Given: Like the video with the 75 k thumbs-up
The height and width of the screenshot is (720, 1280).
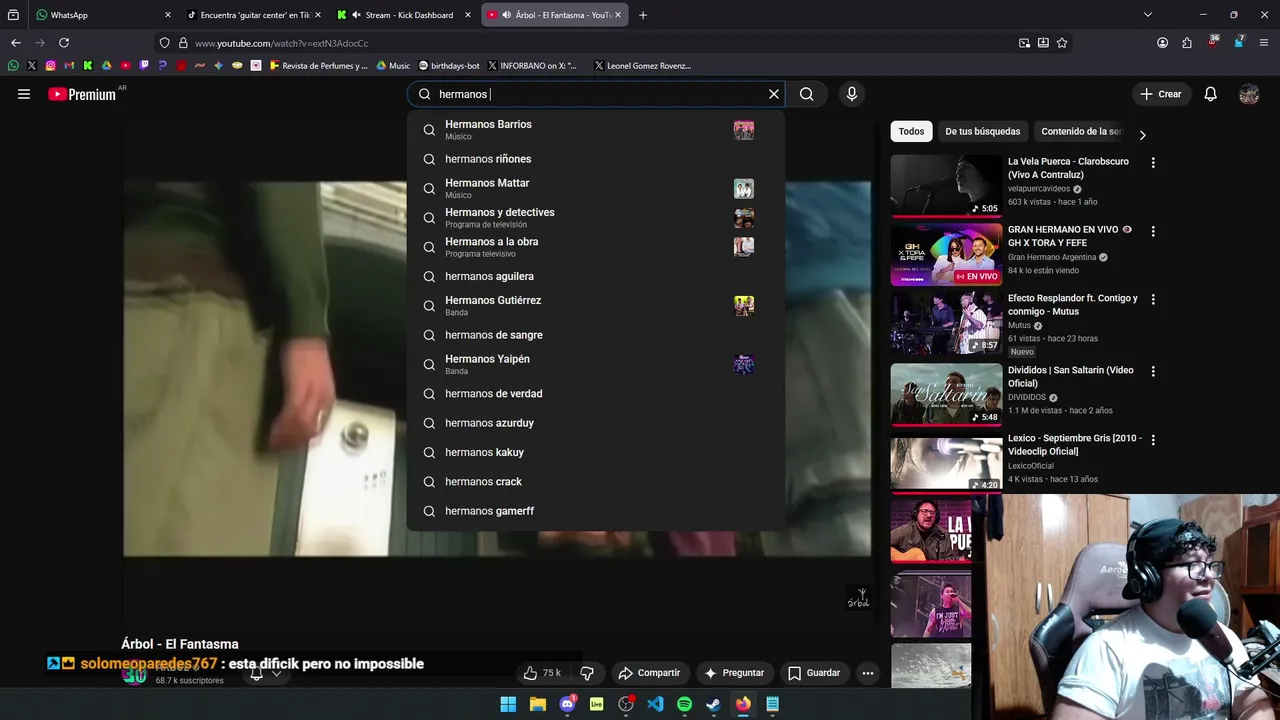Looking at the screenshot, I should point(543,673).
